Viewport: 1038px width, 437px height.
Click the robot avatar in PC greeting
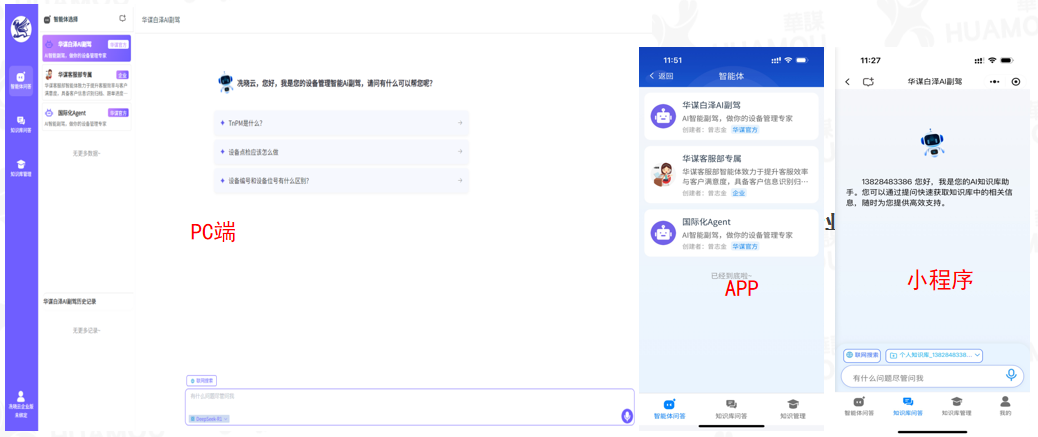point(225,83)
